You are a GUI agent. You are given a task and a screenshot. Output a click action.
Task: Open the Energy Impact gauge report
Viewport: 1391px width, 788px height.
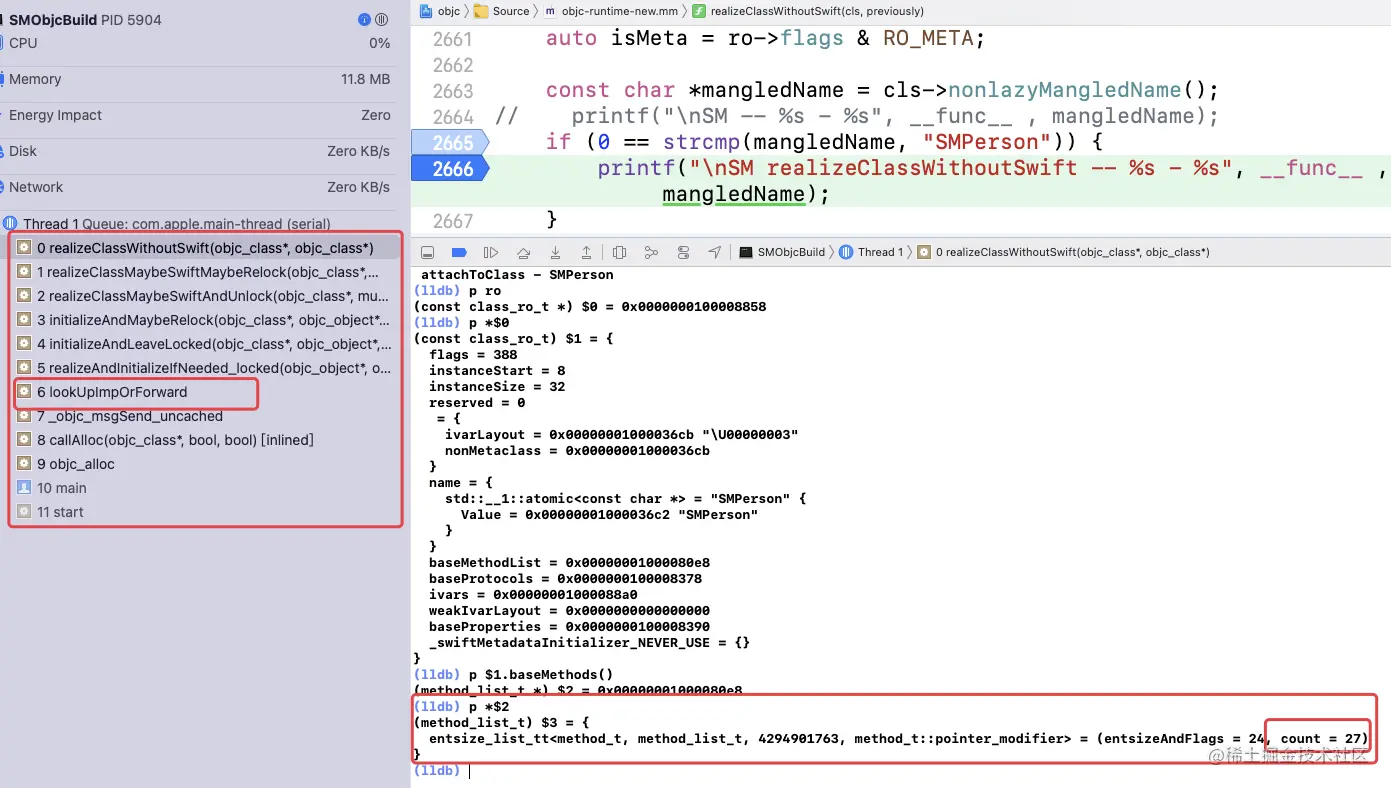click(x=200, y=115)
